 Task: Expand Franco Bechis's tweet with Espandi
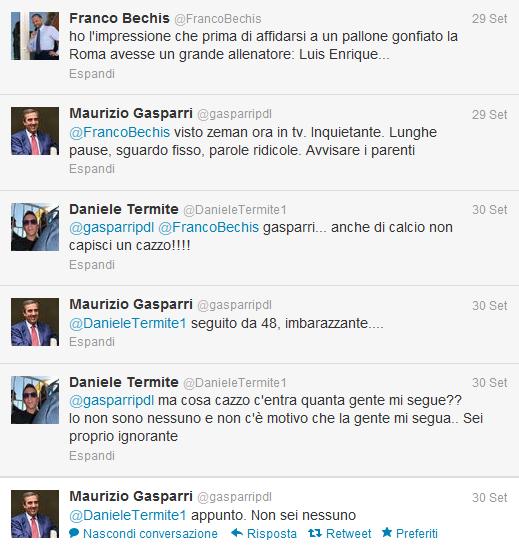pyautogui.click(x=92, y=74)
